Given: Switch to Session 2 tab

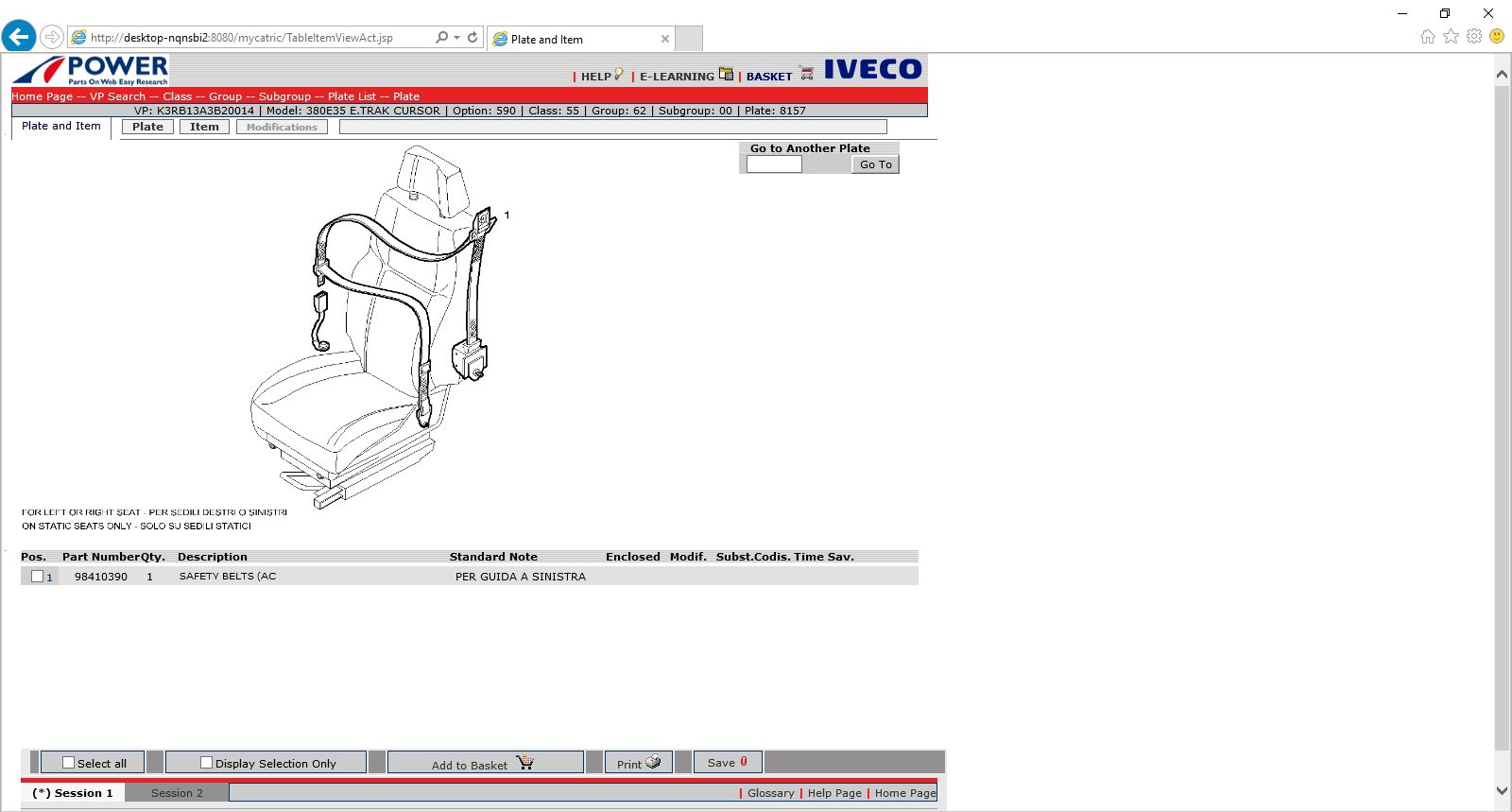Looking at the screenshot, I should [177, 793].
